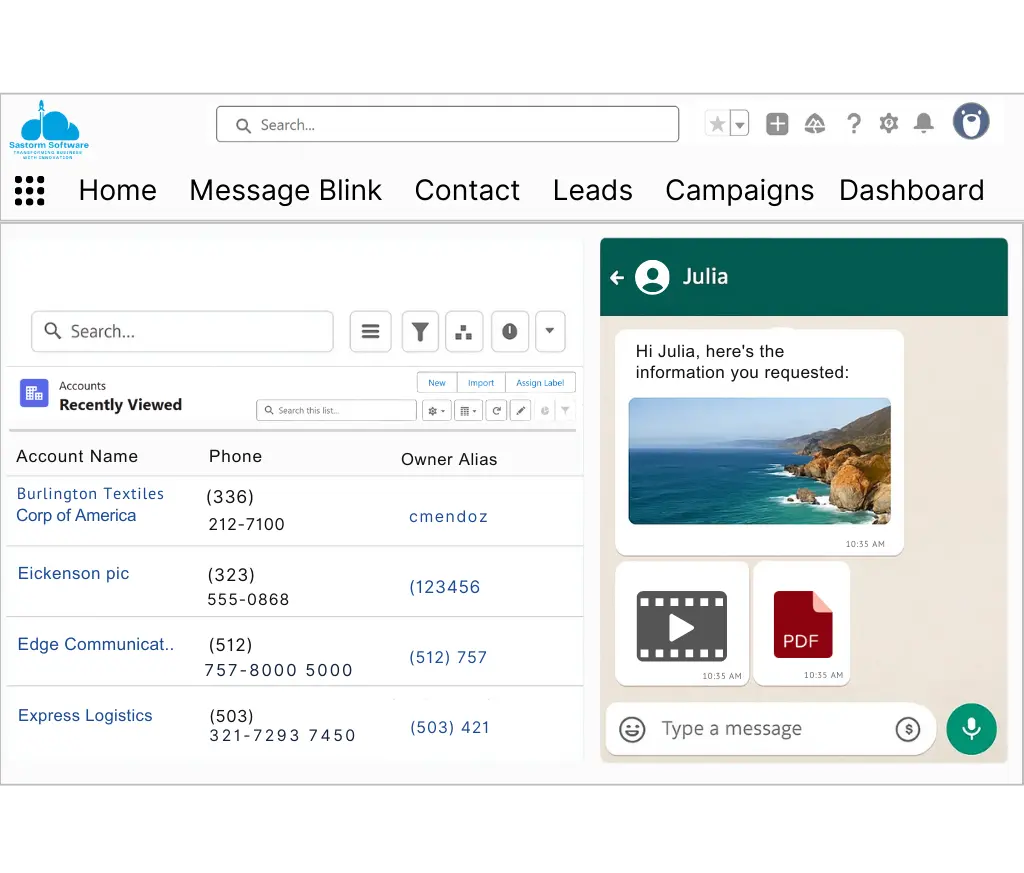Click the microphone voice message button

(x=971, y=729)
